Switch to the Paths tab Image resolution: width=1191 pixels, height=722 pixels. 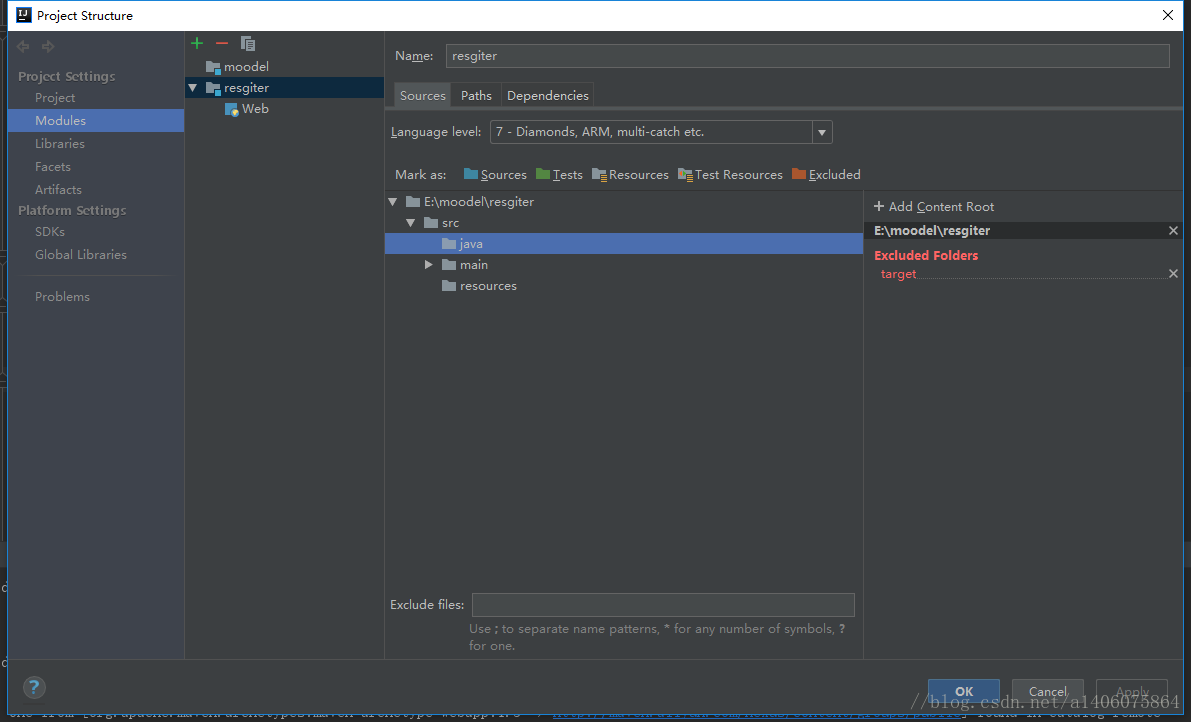[x=476, y=96]
